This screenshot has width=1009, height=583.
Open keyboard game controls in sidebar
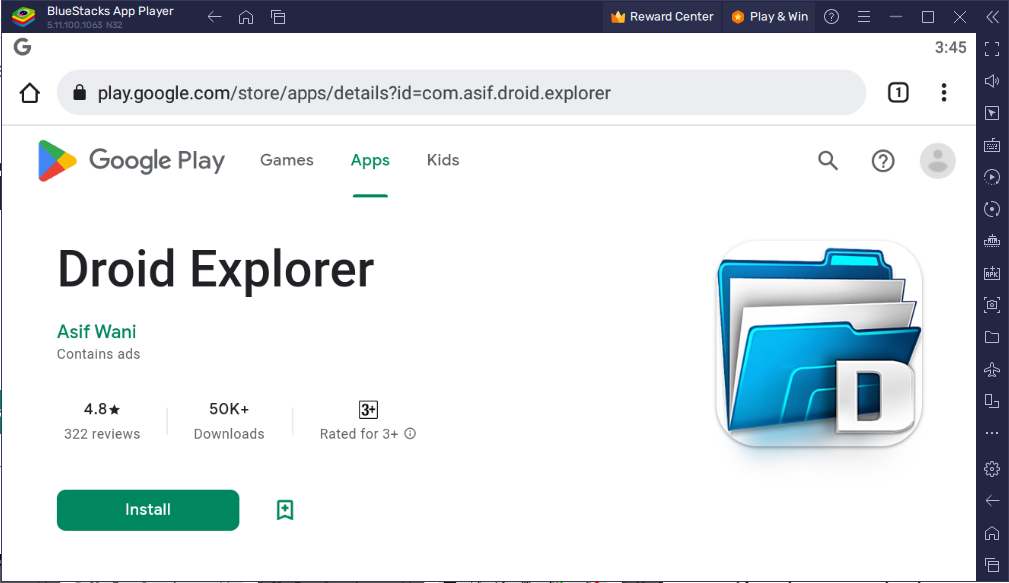[x=992, y=145]
